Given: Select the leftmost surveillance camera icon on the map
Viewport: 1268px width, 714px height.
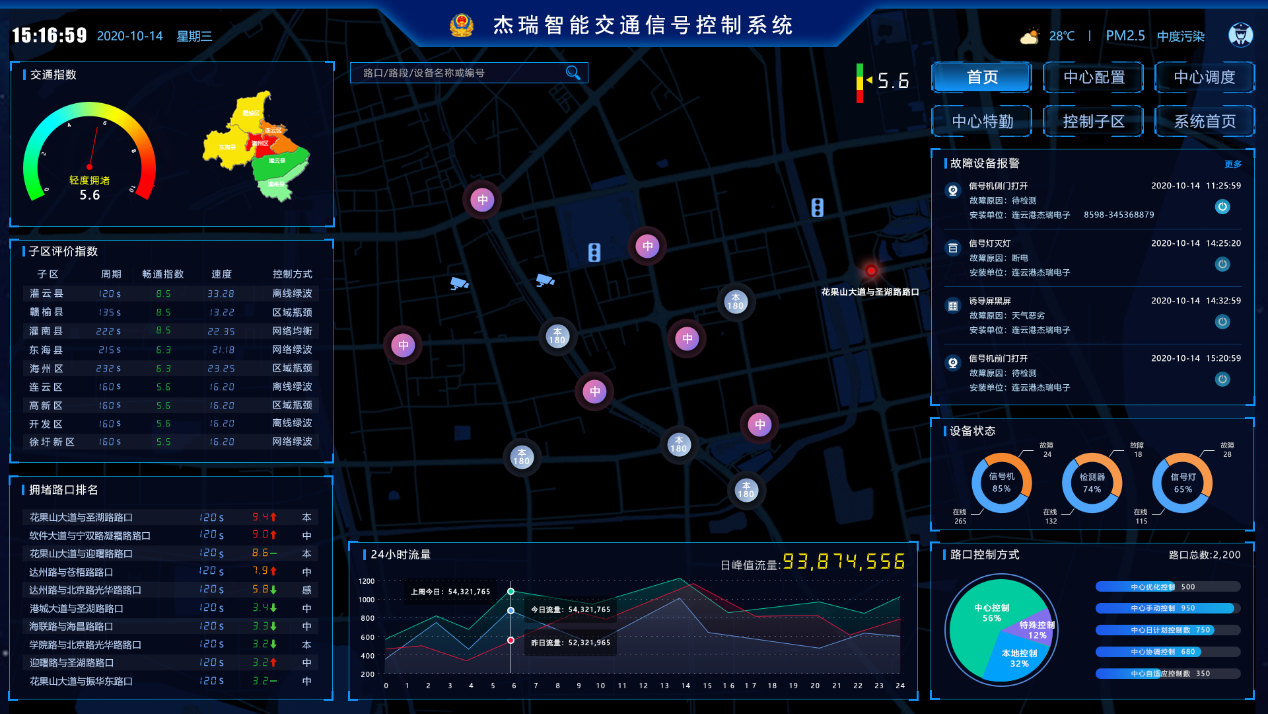Looking at the screenshot, I should click(459, 283).
